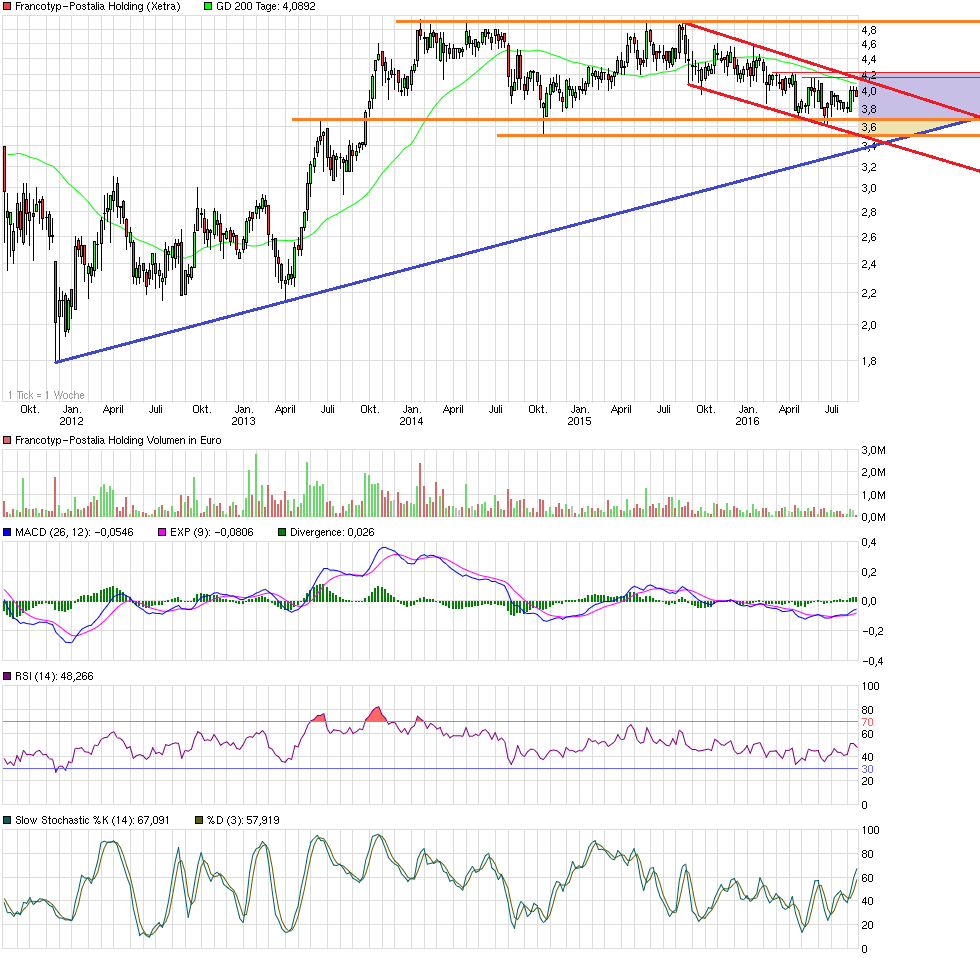Click the red overbought RSI peak near October 2013
Image resolution: width=980 pixels, height=958 pixels.
[376, 715]
